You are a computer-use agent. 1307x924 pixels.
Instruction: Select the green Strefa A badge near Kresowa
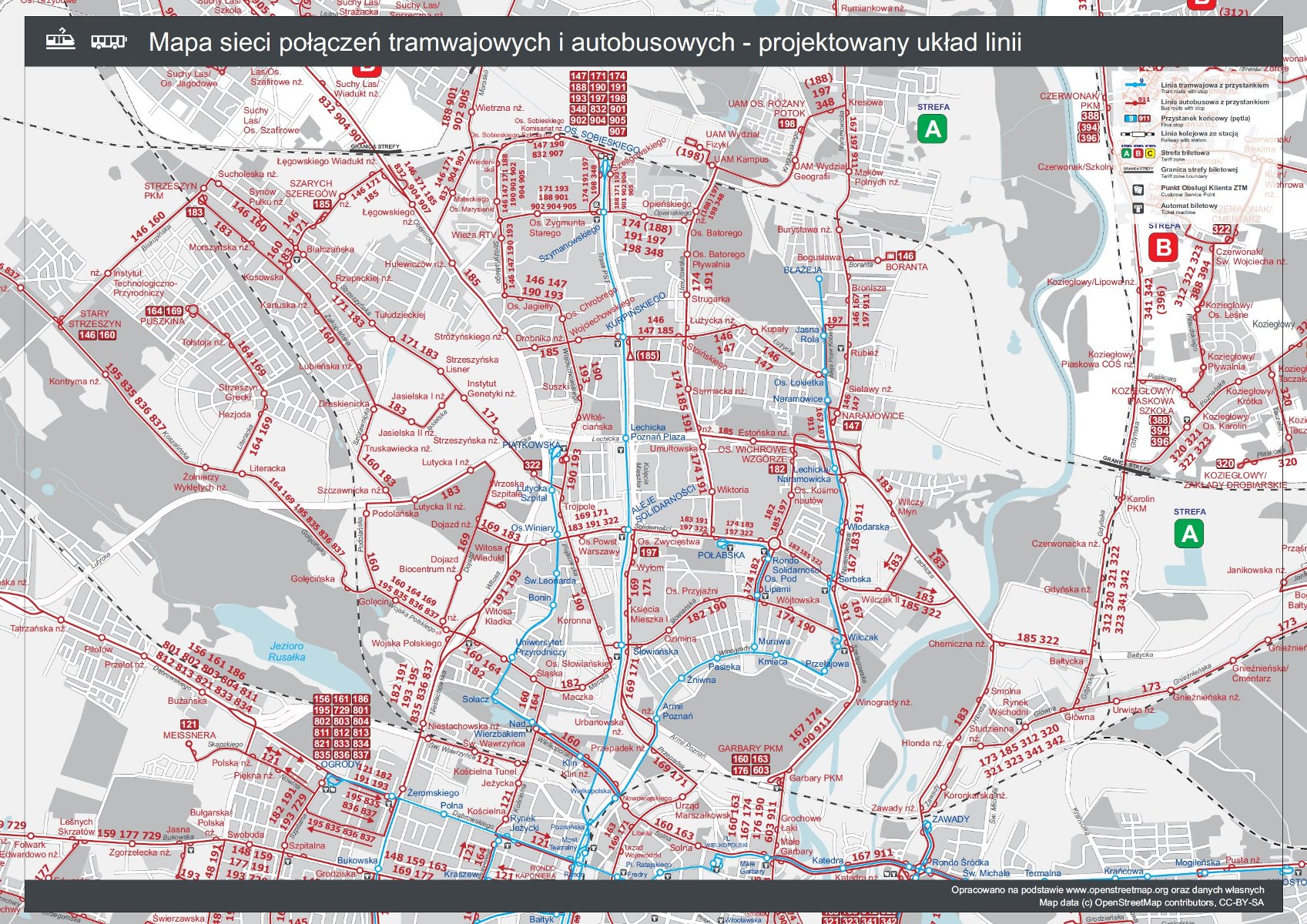933,129
